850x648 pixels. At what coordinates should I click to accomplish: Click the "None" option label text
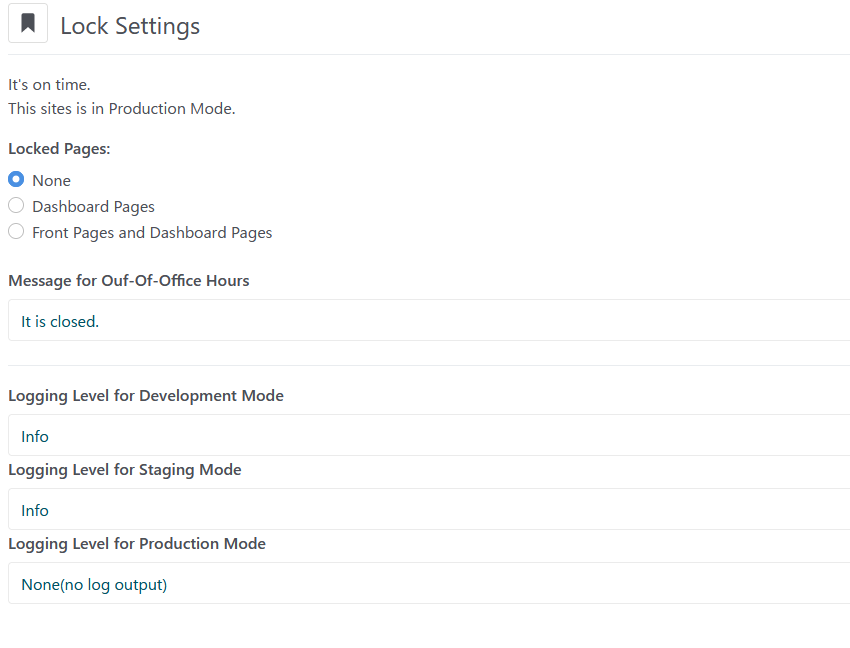tap(51, 181)
